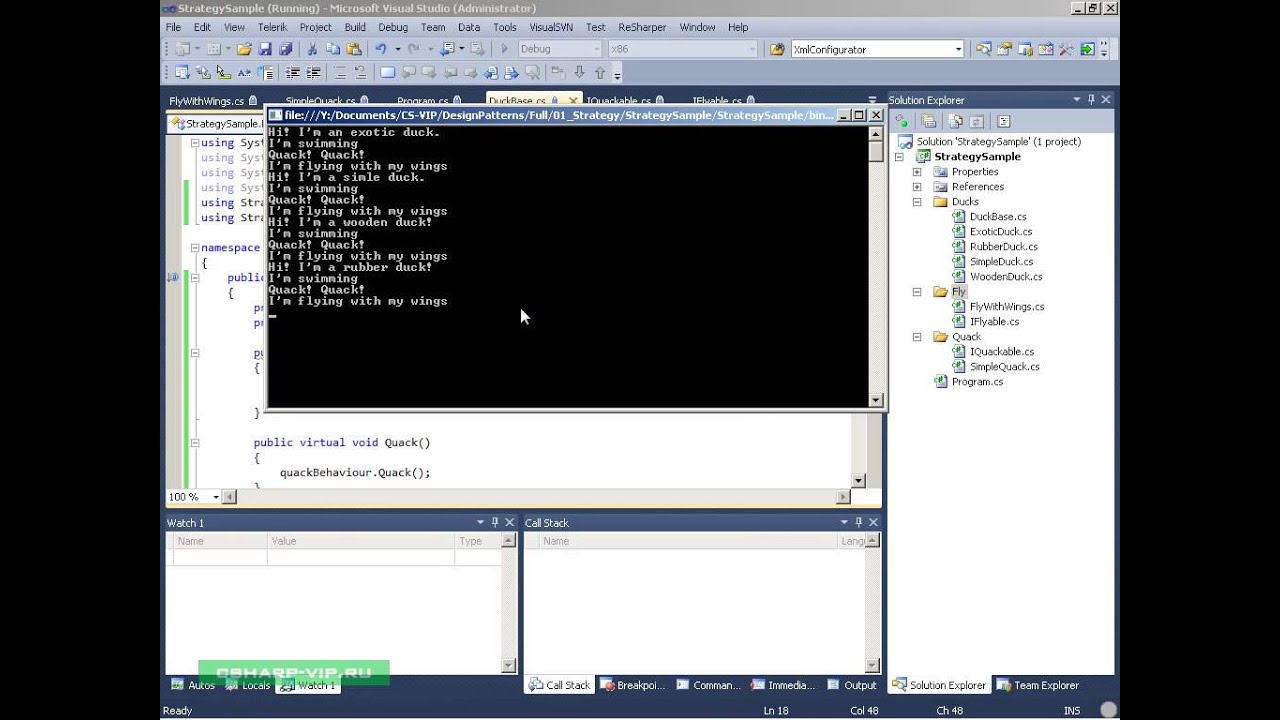Viewport: 1280px width, 720px height.
Task: Click the console window vertical scrollbar thumb
Action: tap(876, 151)
